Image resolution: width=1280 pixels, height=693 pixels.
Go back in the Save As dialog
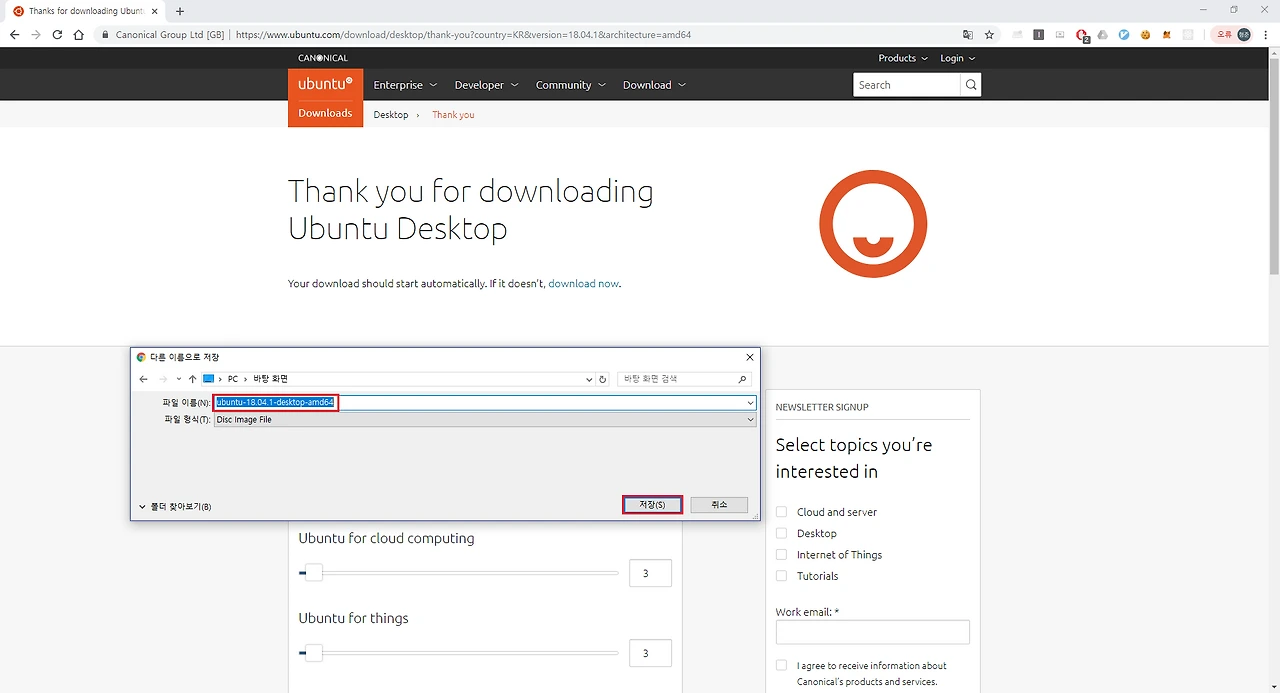[144, 379]
